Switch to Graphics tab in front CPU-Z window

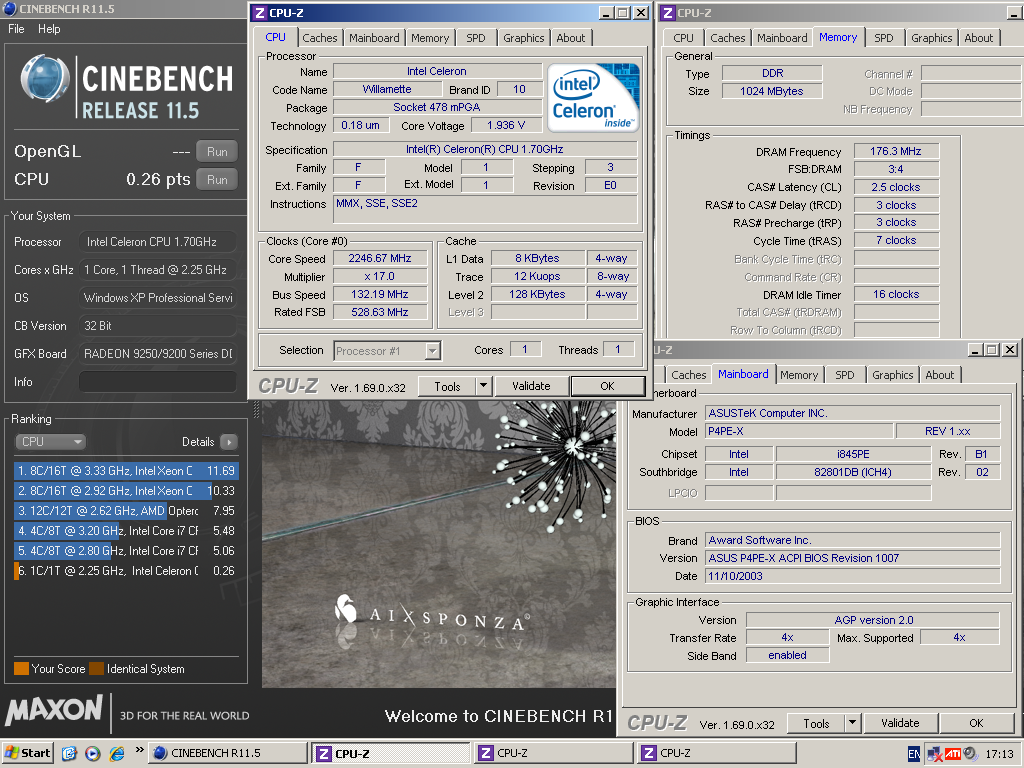523,38
